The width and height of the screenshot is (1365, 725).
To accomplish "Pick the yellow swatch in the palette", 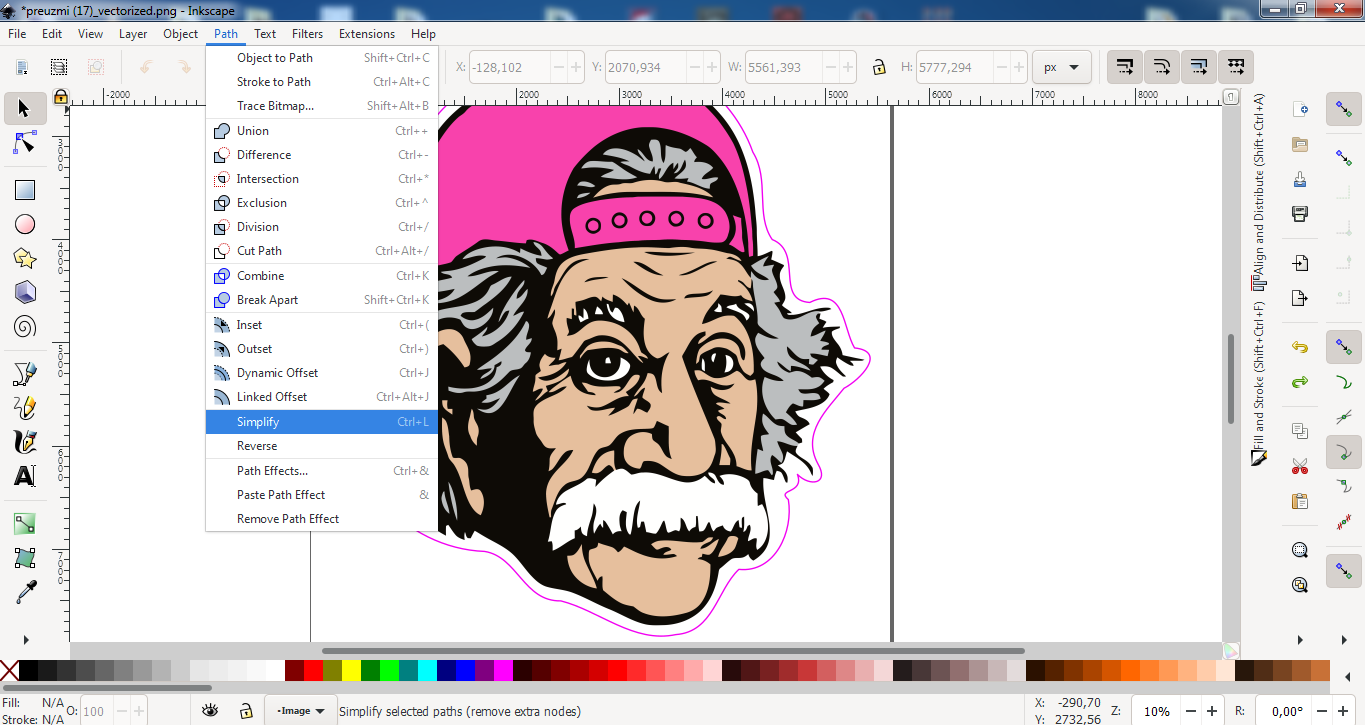I will (351, 670).
